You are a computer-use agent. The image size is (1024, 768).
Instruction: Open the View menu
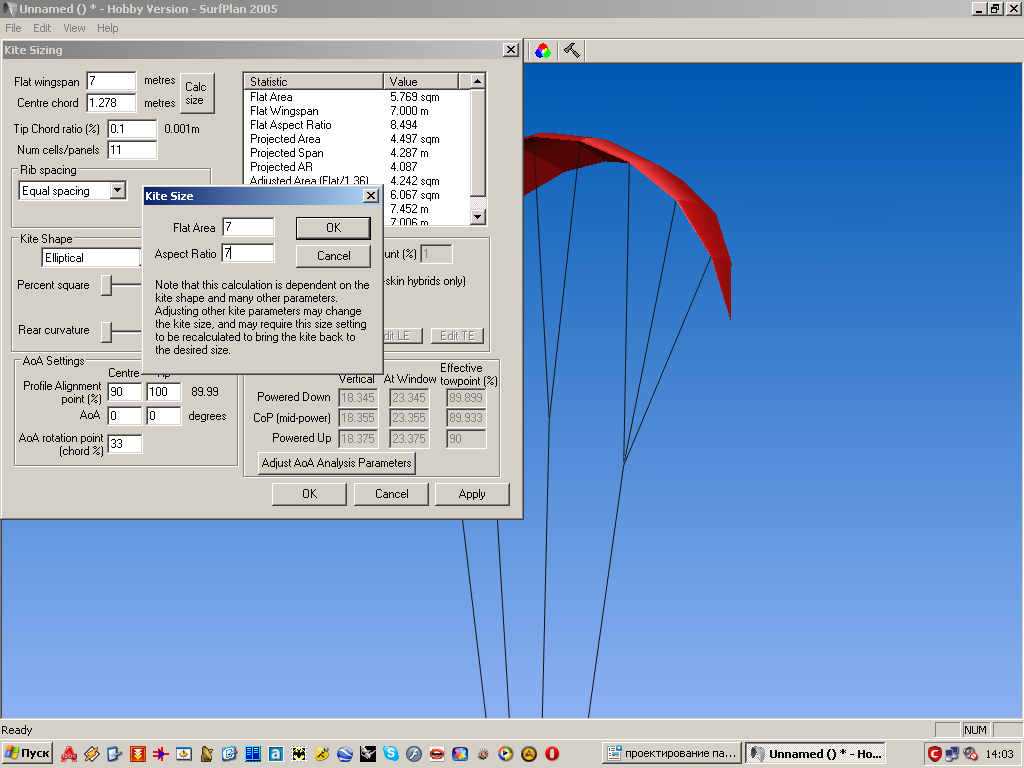pyautogui.click(x=74, y=28)
